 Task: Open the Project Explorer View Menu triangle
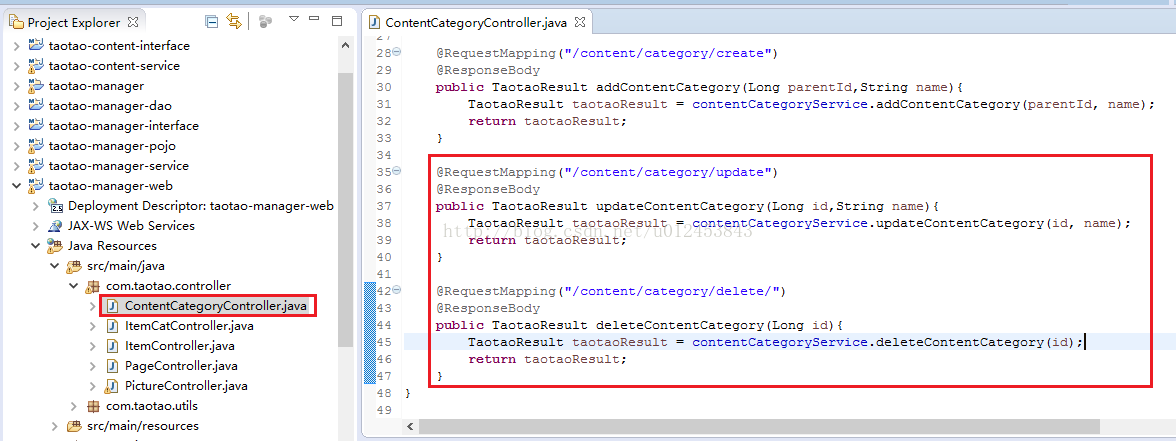click(x=294, y=19)
